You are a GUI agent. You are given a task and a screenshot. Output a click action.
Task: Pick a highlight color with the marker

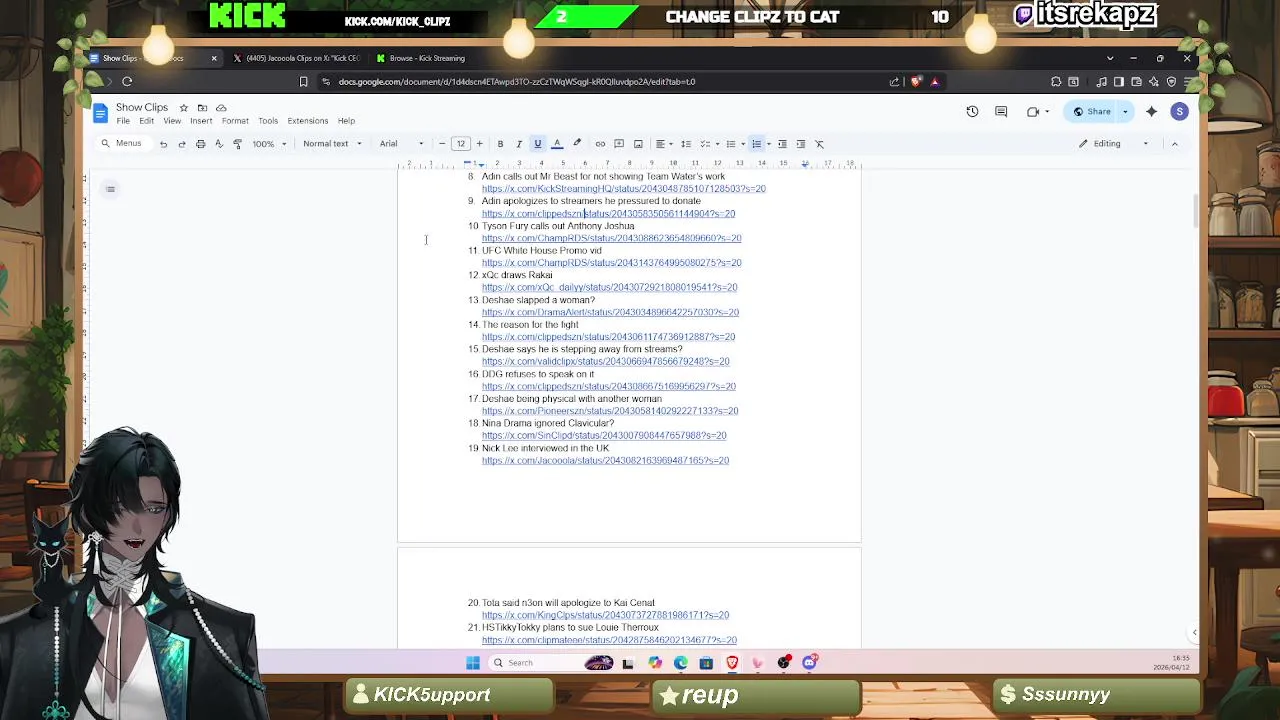(x=576, y=144)
